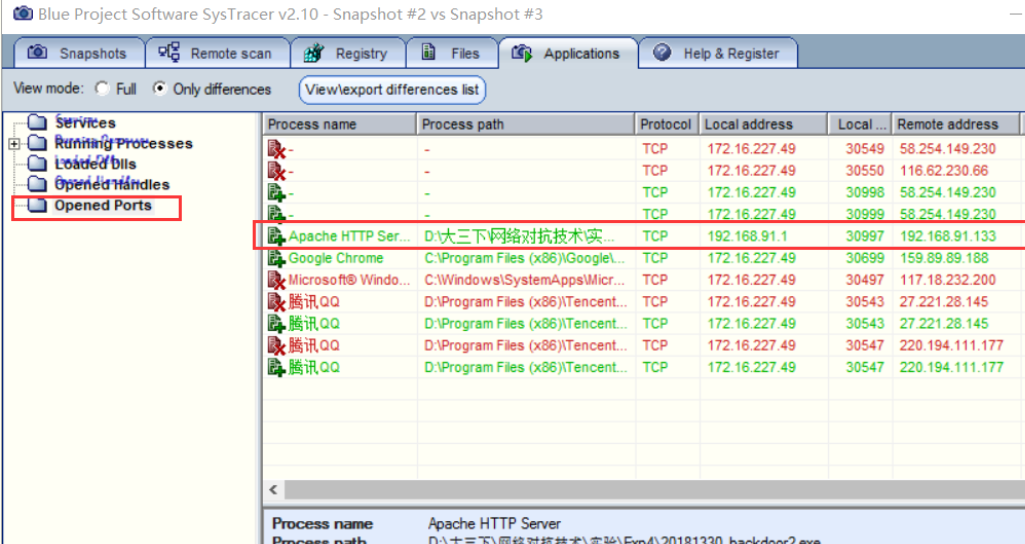This screenshot has height=544, width=1025.
Task: Select the Applications tab
Action: tap(568, 53)
